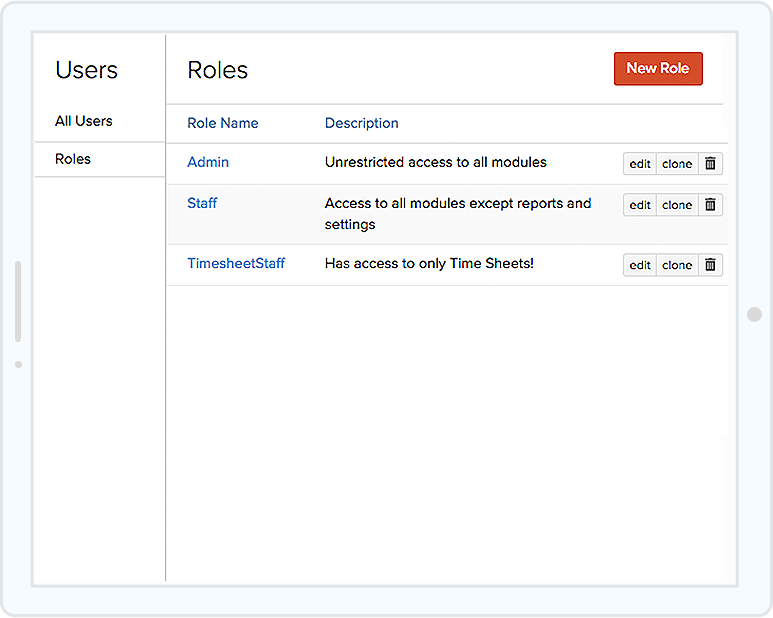773x618 pixels.
Task: Remove TimesheetStaff role using trash icon
Action: click(710, 265)
